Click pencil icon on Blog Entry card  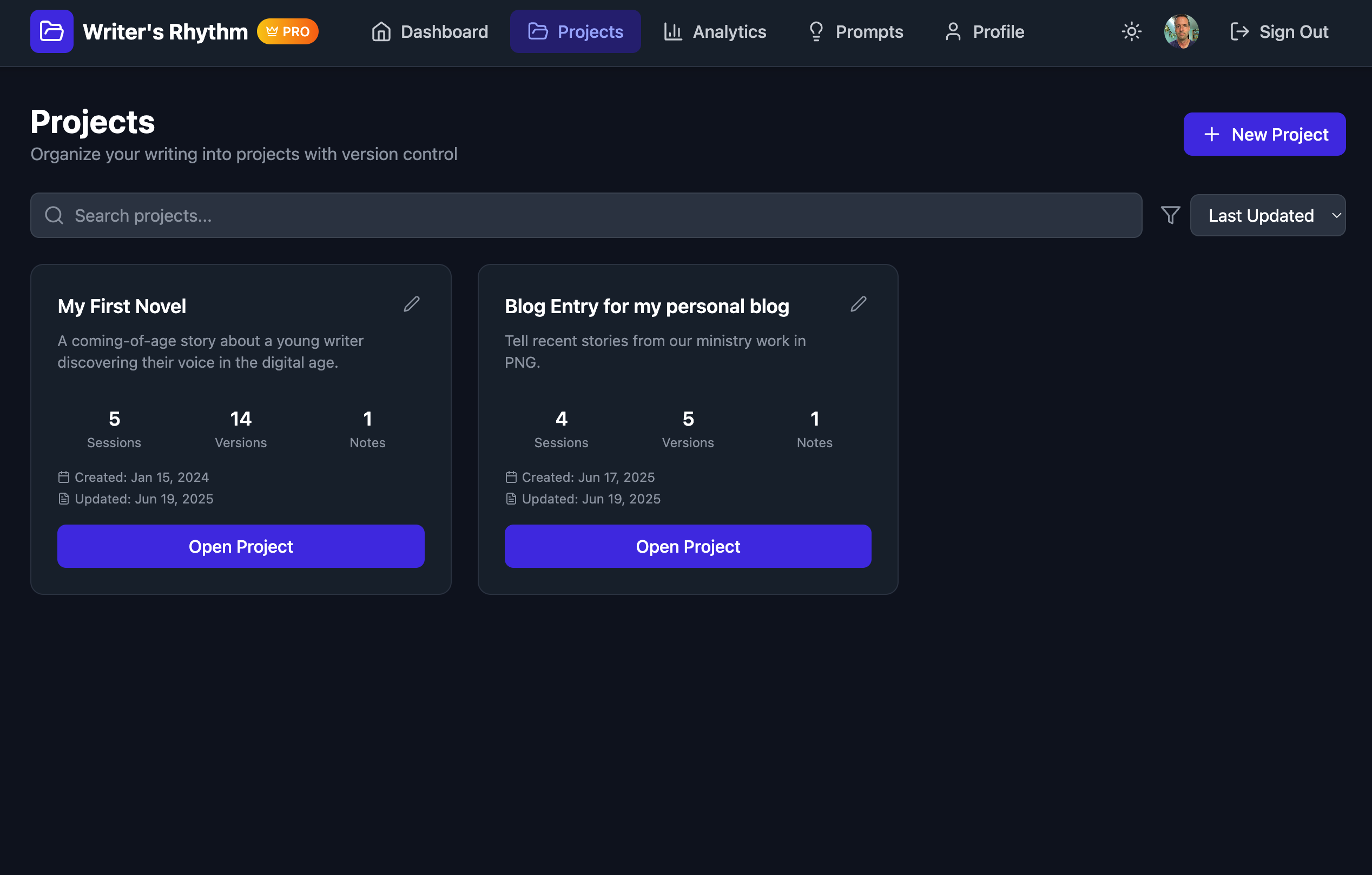click(x=858, y=304)
